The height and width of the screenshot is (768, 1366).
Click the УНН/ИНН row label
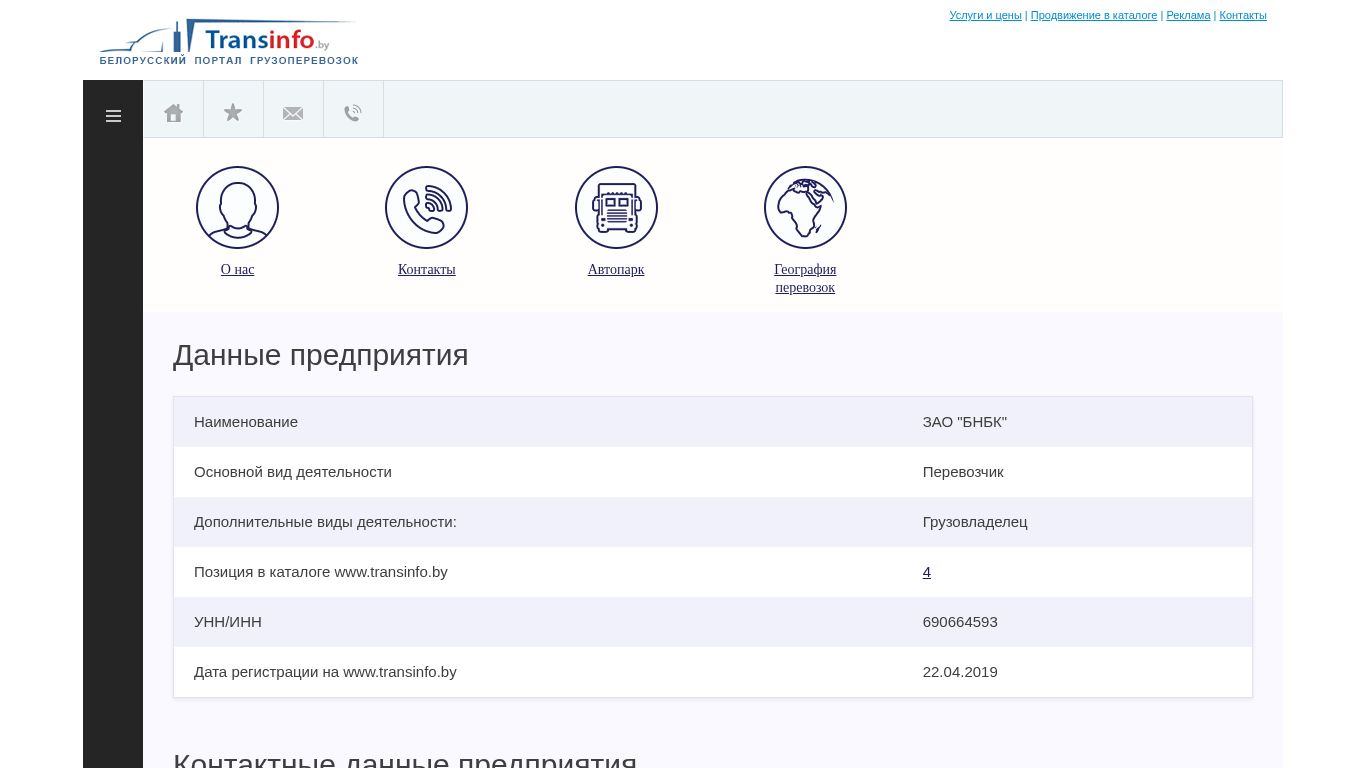click(x=228, y=622)
